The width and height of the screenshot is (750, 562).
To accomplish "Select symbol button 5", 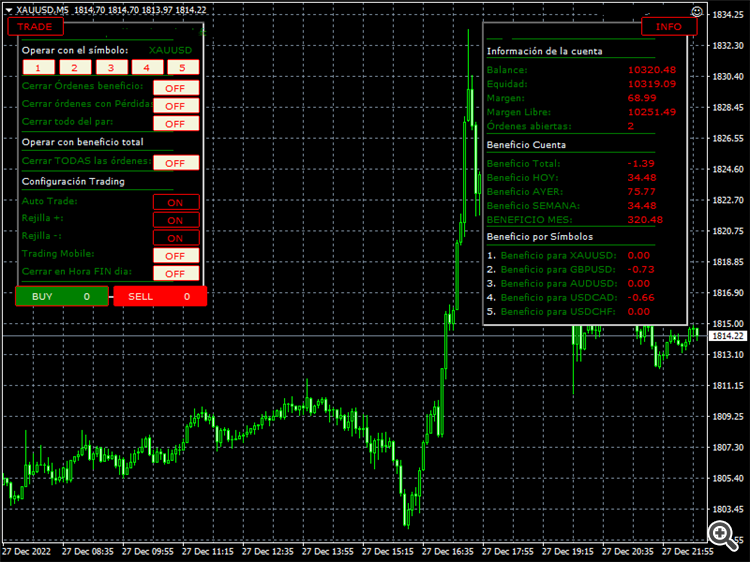I will click(x=183, y=67).
